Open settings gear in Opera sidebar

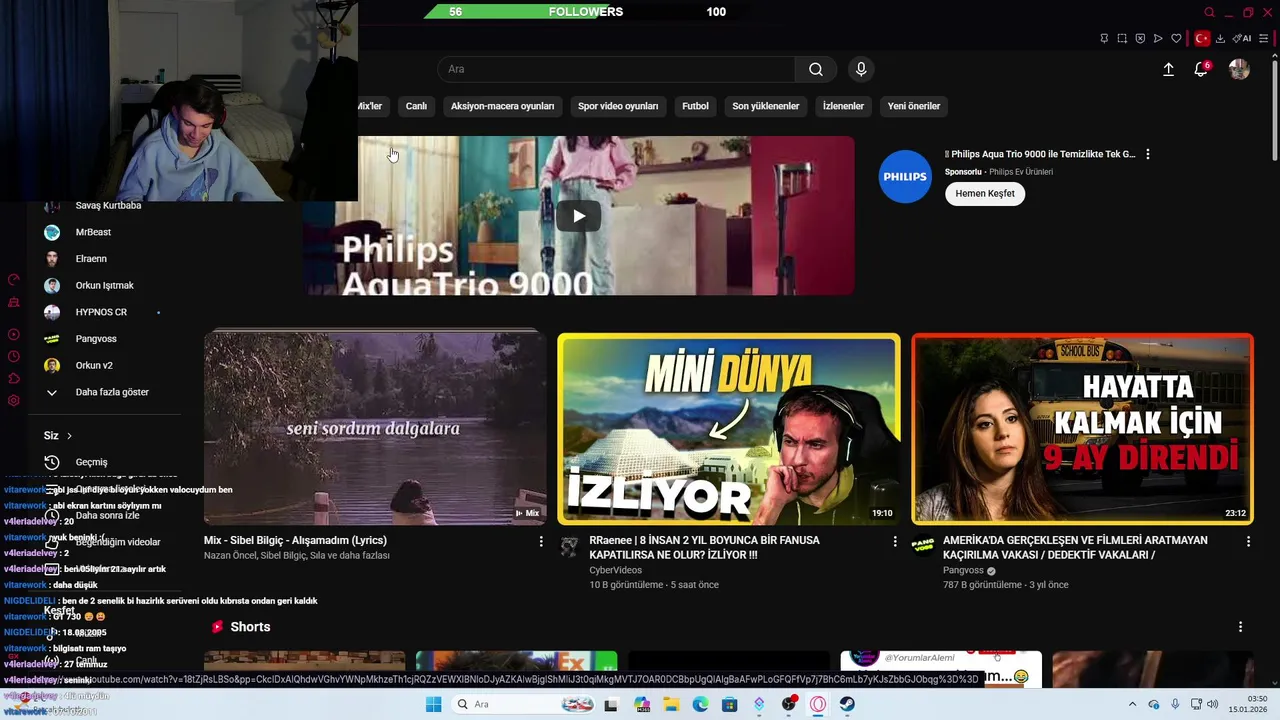point(14,401)
